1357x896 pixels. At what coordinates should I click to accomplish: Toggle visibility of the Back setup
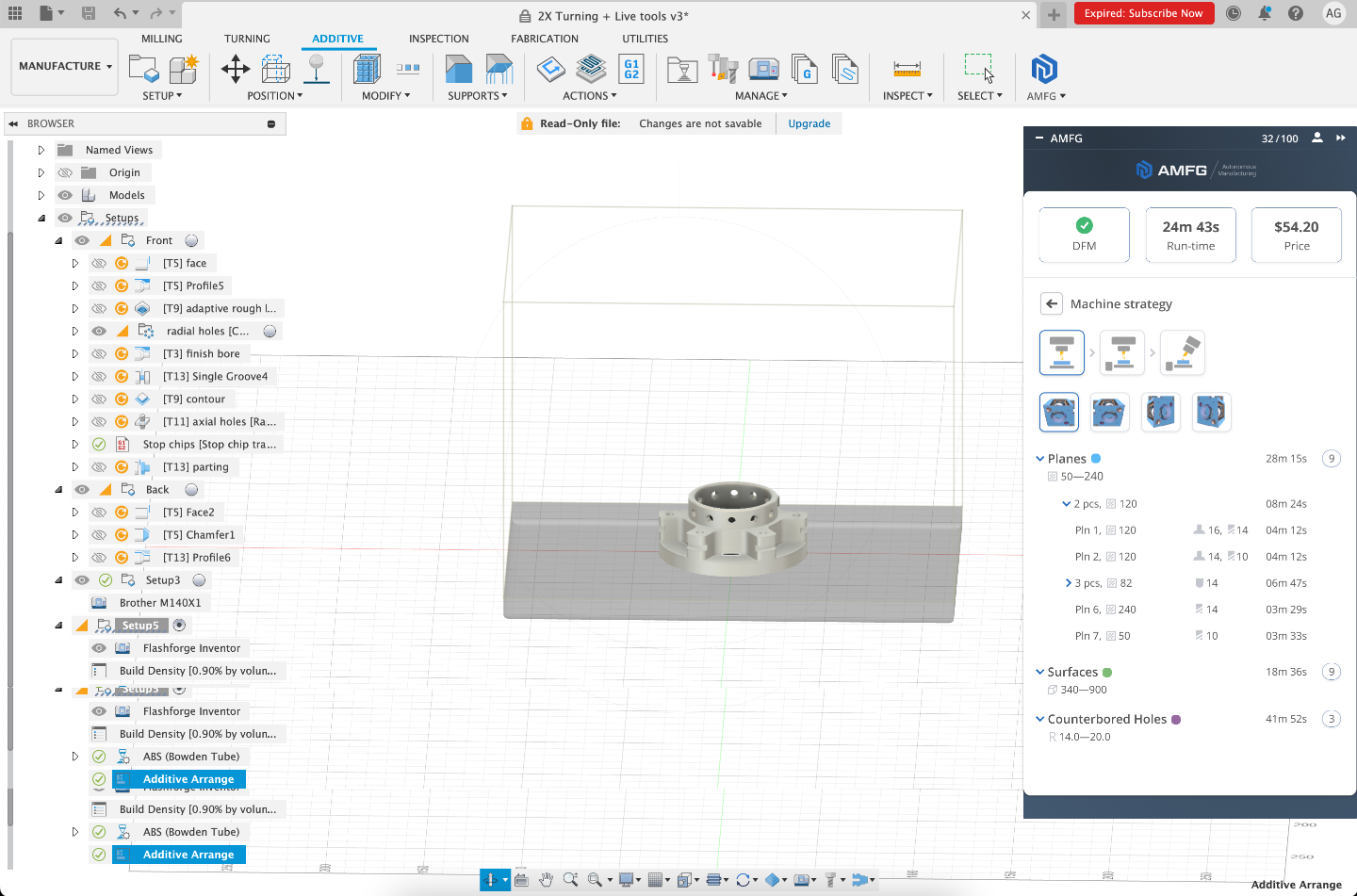(x=82, y=489)
